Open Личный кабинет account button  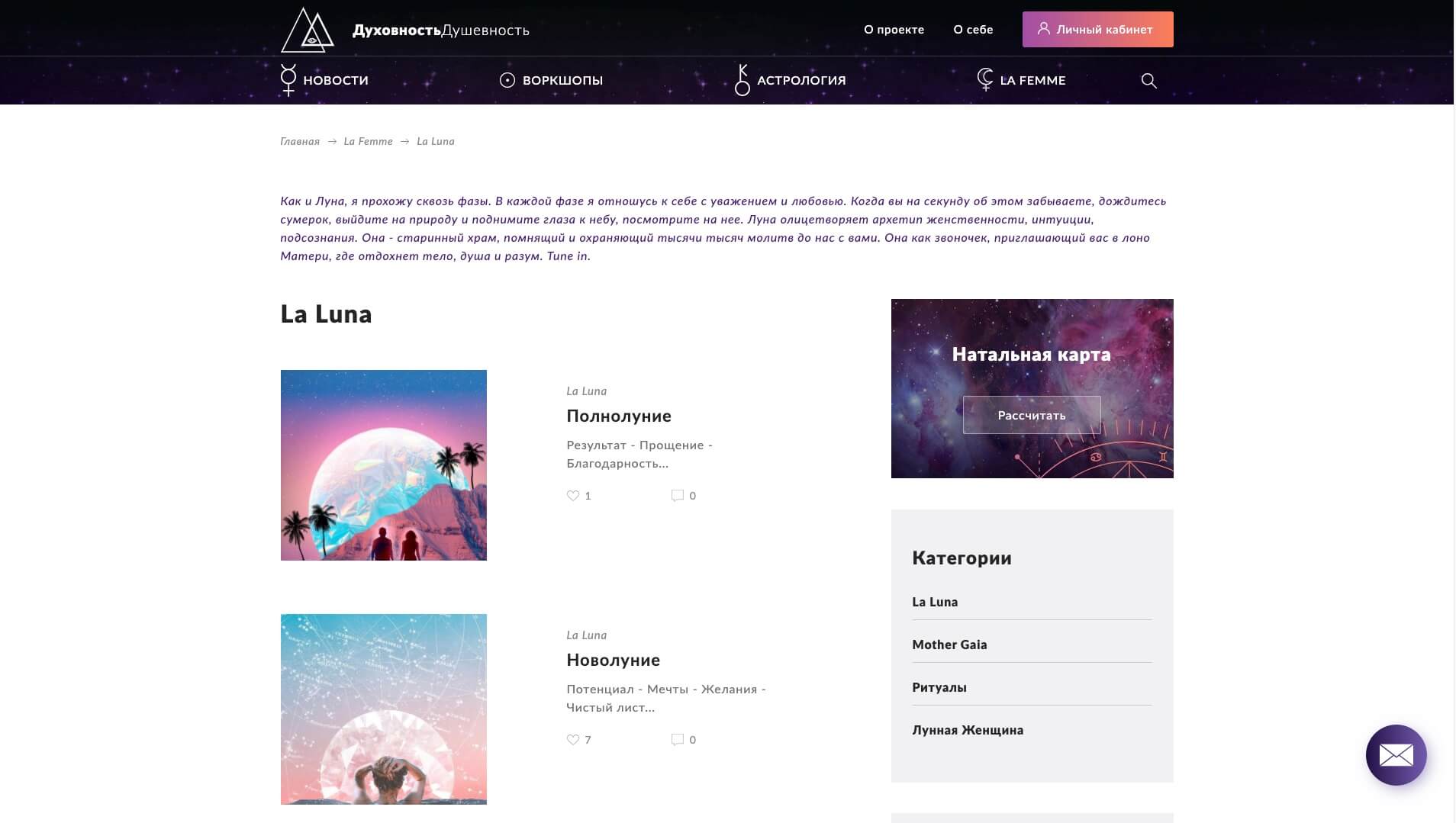(x=1097, y=29)
